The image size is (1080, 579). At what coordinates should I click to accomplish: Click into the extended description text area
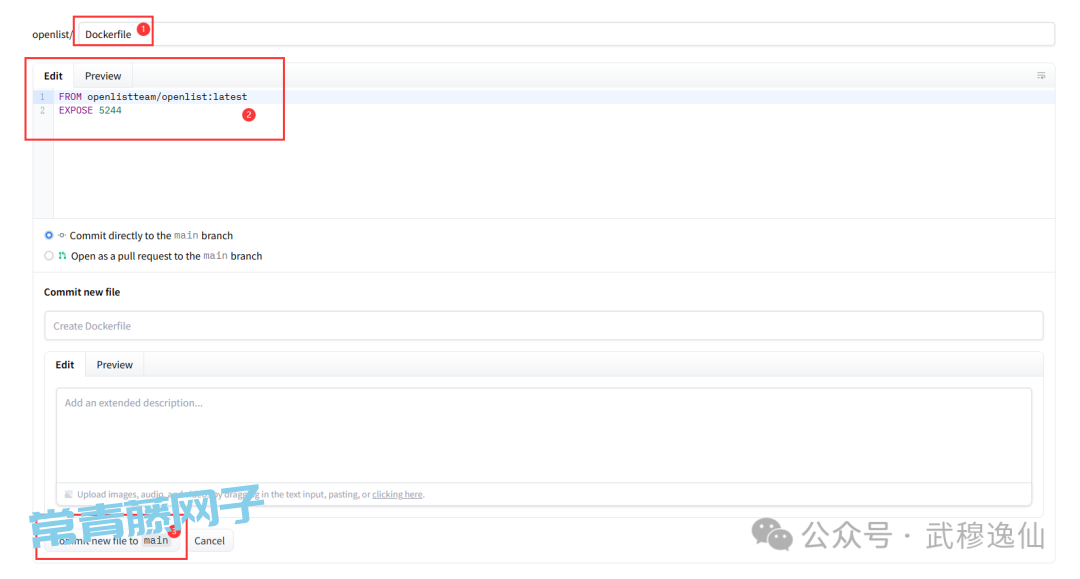point(543,435)
